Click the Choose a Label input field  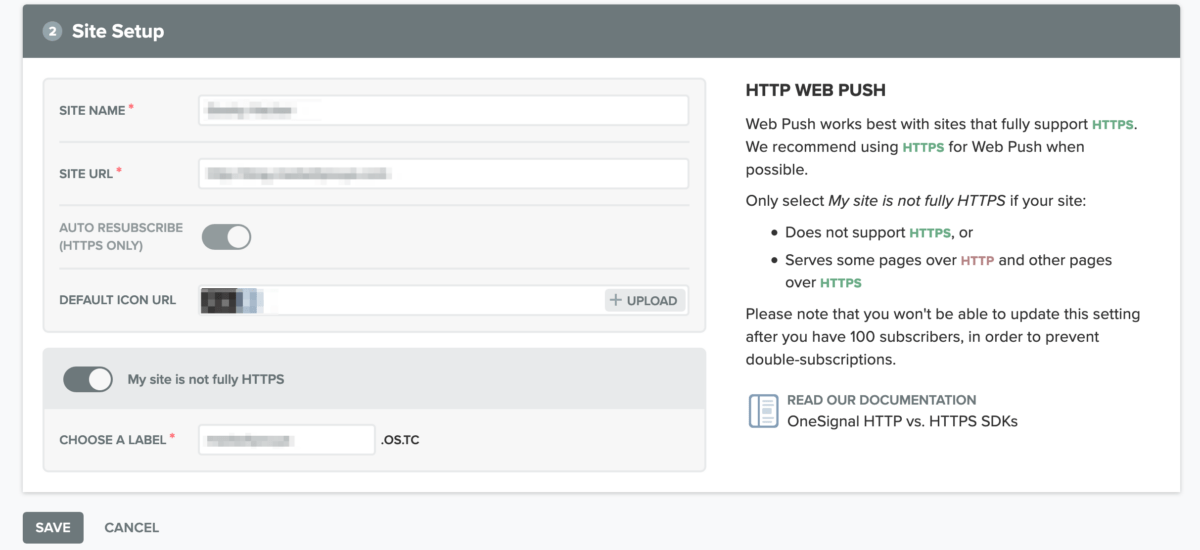(x=286, y=439)
